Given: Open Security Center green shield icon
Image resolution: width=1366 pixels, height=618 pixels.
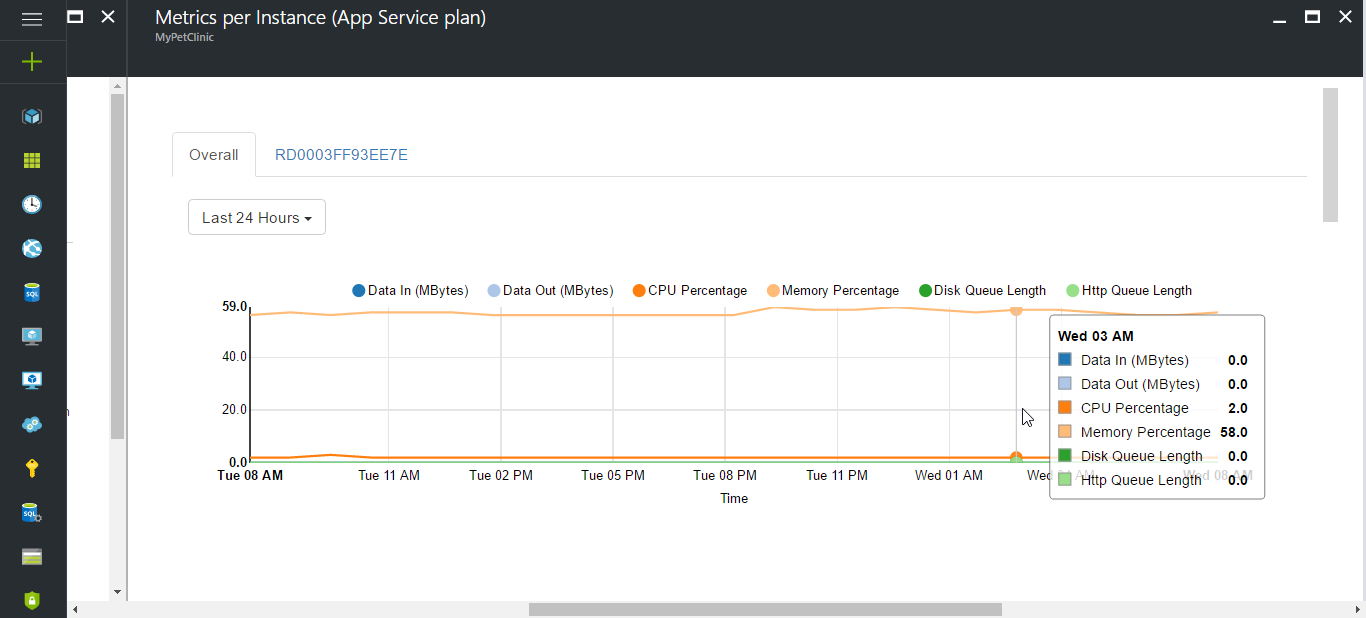Looking at the screenshot, I should tap(32, 600).
